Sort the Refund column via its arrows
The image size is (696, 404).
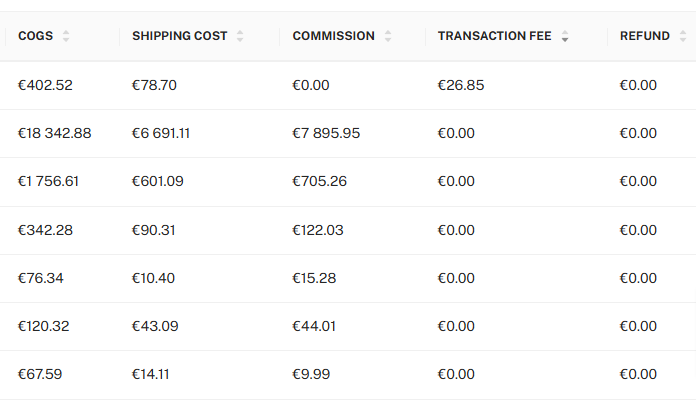683,36
